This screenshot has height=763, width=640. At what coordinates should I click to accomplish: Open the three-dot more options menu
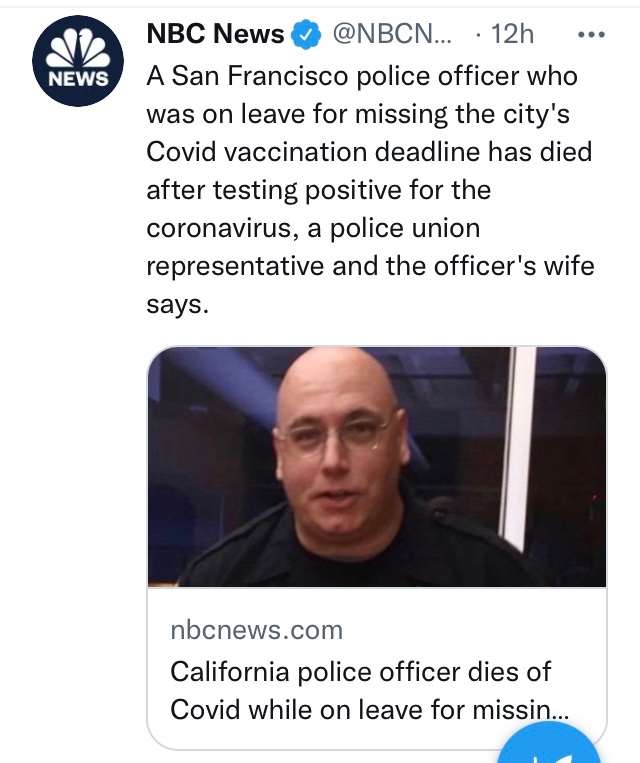click(592, 34)
